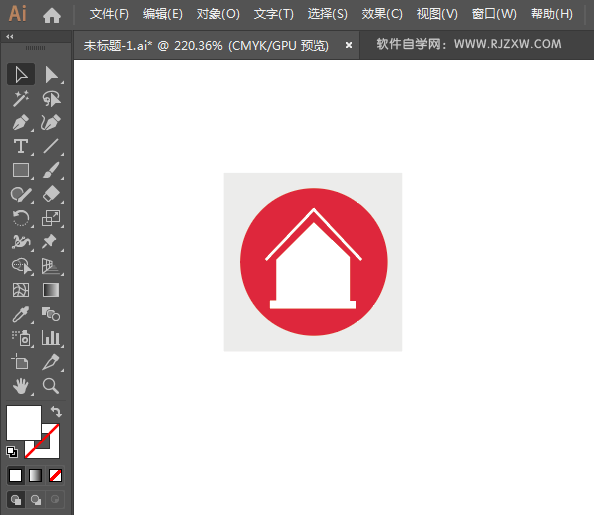Select the Magic Wand tool
The width and height of the screenshot is (594, 515).
point(21,99)
